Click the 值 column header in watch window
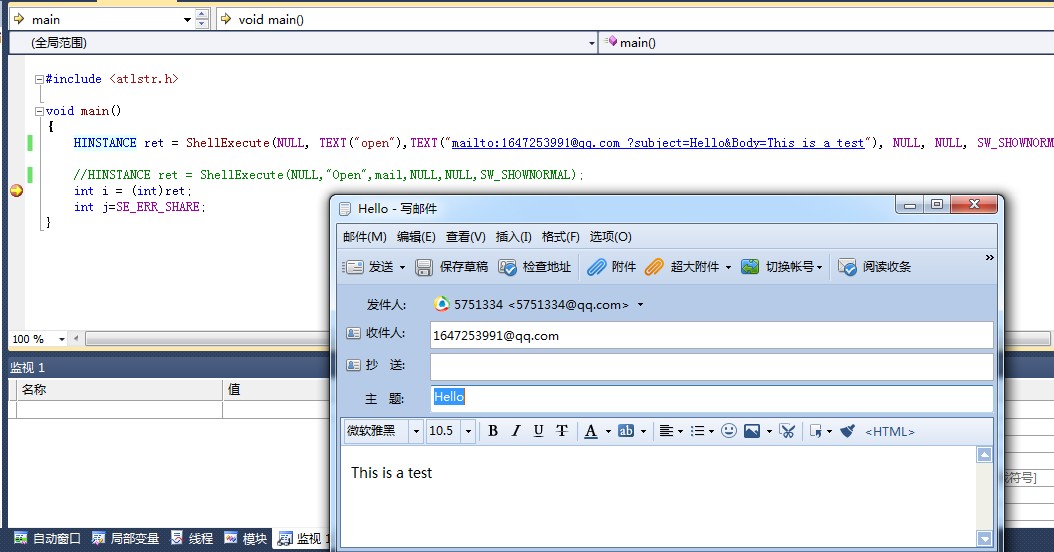The width and height of the screenshot is (1054, 552). (x=276, y=389)
